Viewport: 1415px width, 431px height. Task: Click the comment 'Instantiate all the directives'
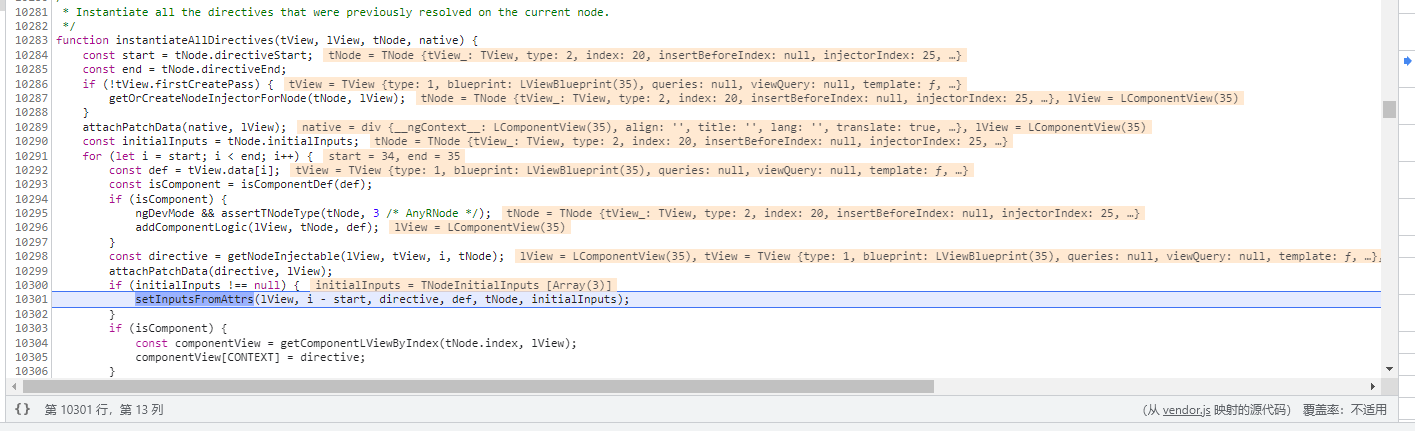[168, 12]
